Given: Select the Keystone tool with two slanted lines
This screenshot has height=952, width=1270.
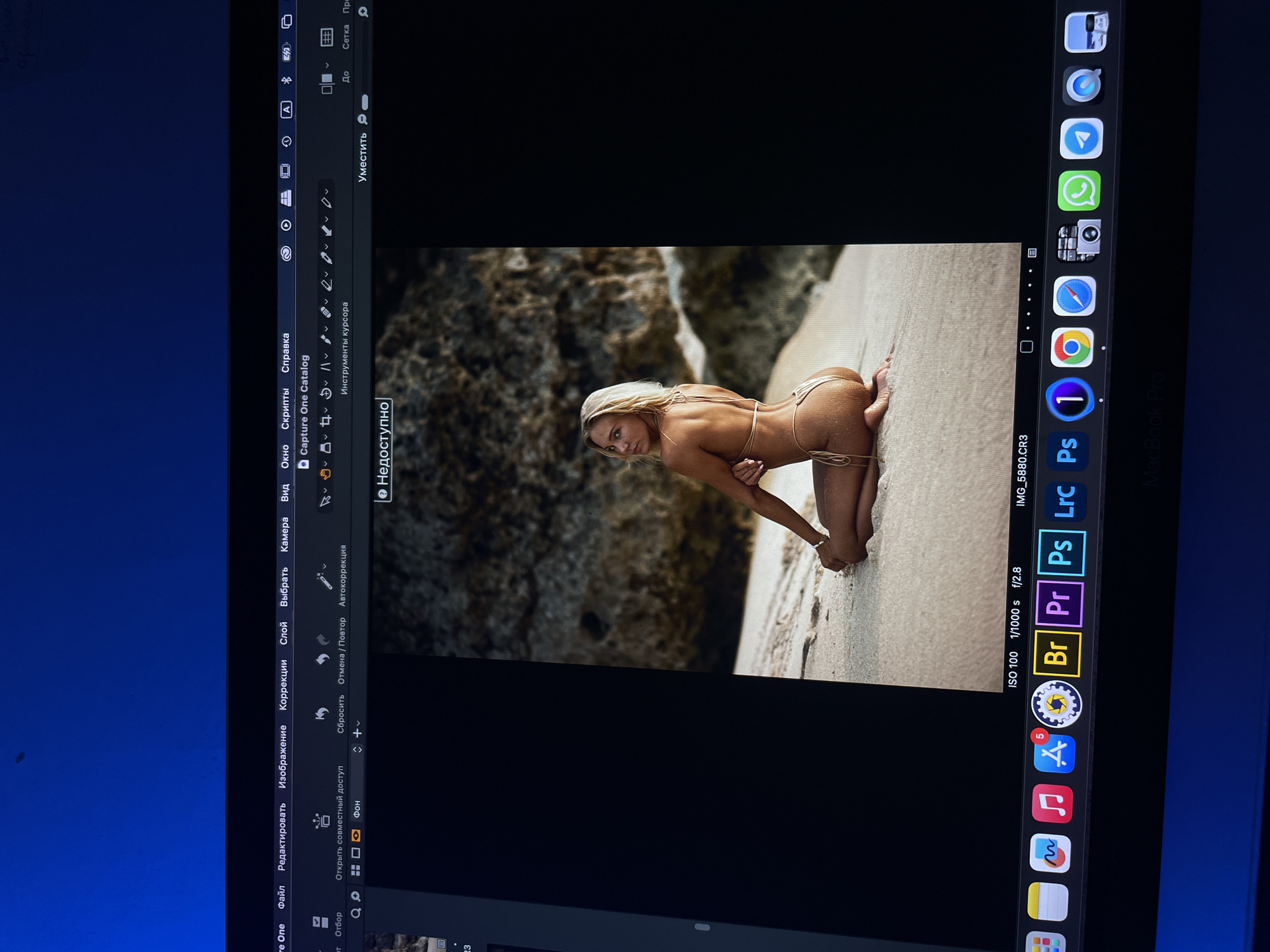Looking at the screenshot, I should (x=326, y=366).
